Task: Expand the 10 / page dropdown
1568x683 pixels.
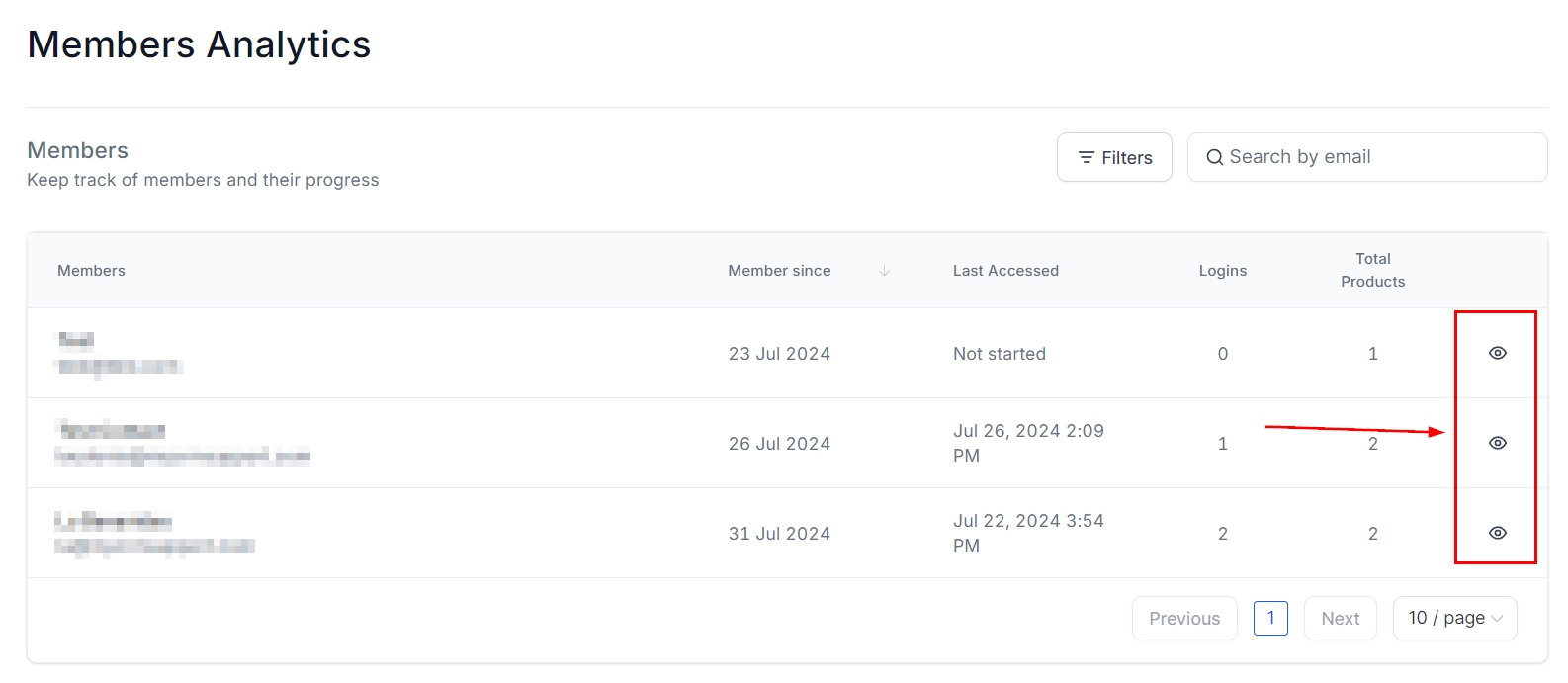Action: (1453, 618)
